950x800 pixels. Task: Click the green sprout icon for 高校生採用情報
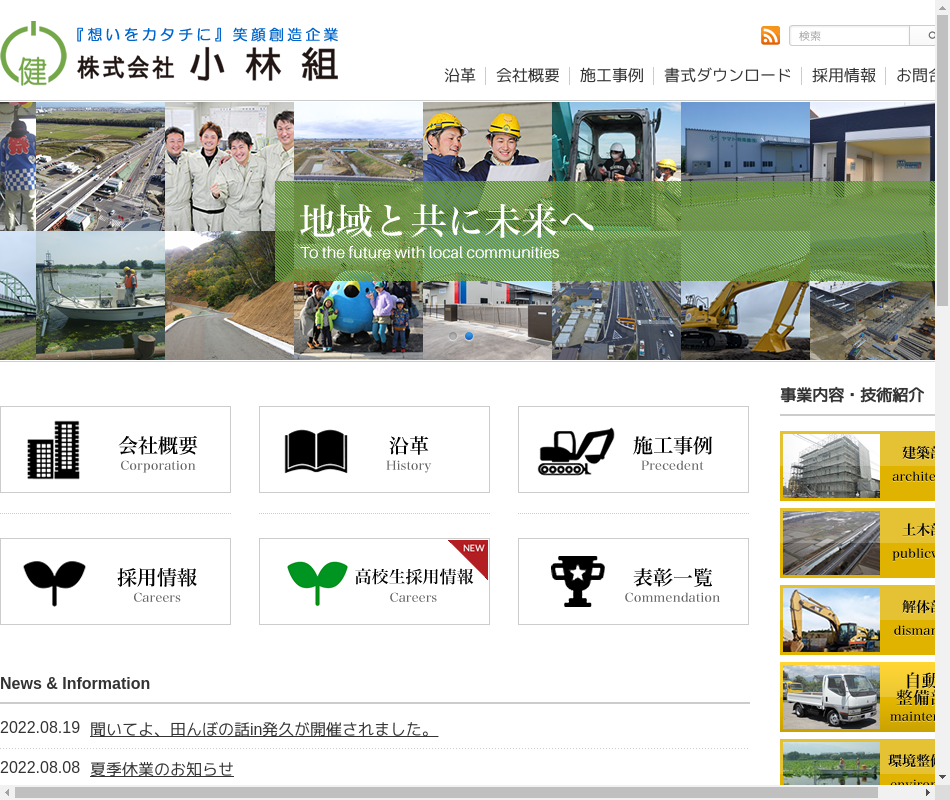(x=317, y=581)
